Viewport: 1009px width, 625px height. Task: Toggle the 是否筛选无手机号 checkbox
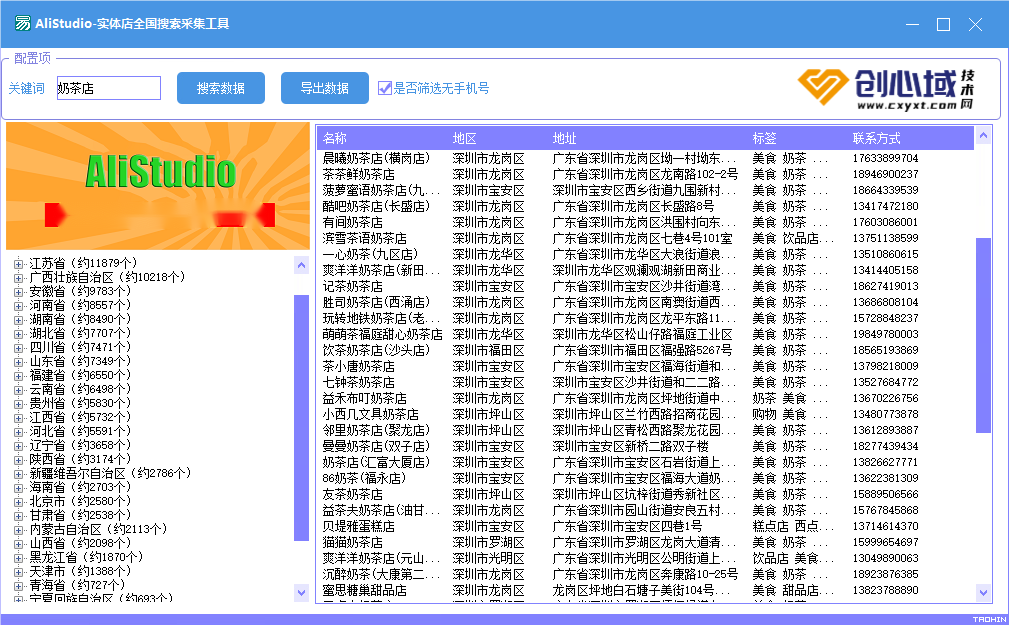384,88
